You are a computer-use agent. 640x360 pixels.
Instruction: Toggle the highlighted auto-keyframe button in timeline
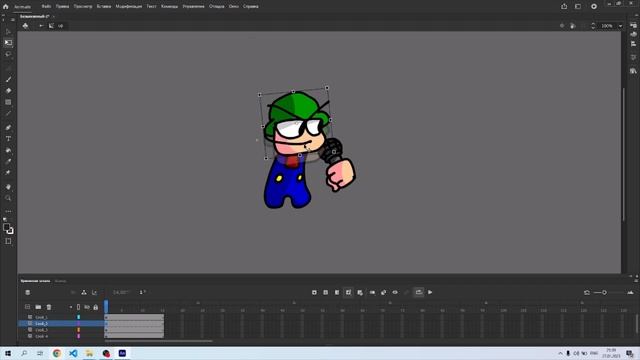coord(348,292)
